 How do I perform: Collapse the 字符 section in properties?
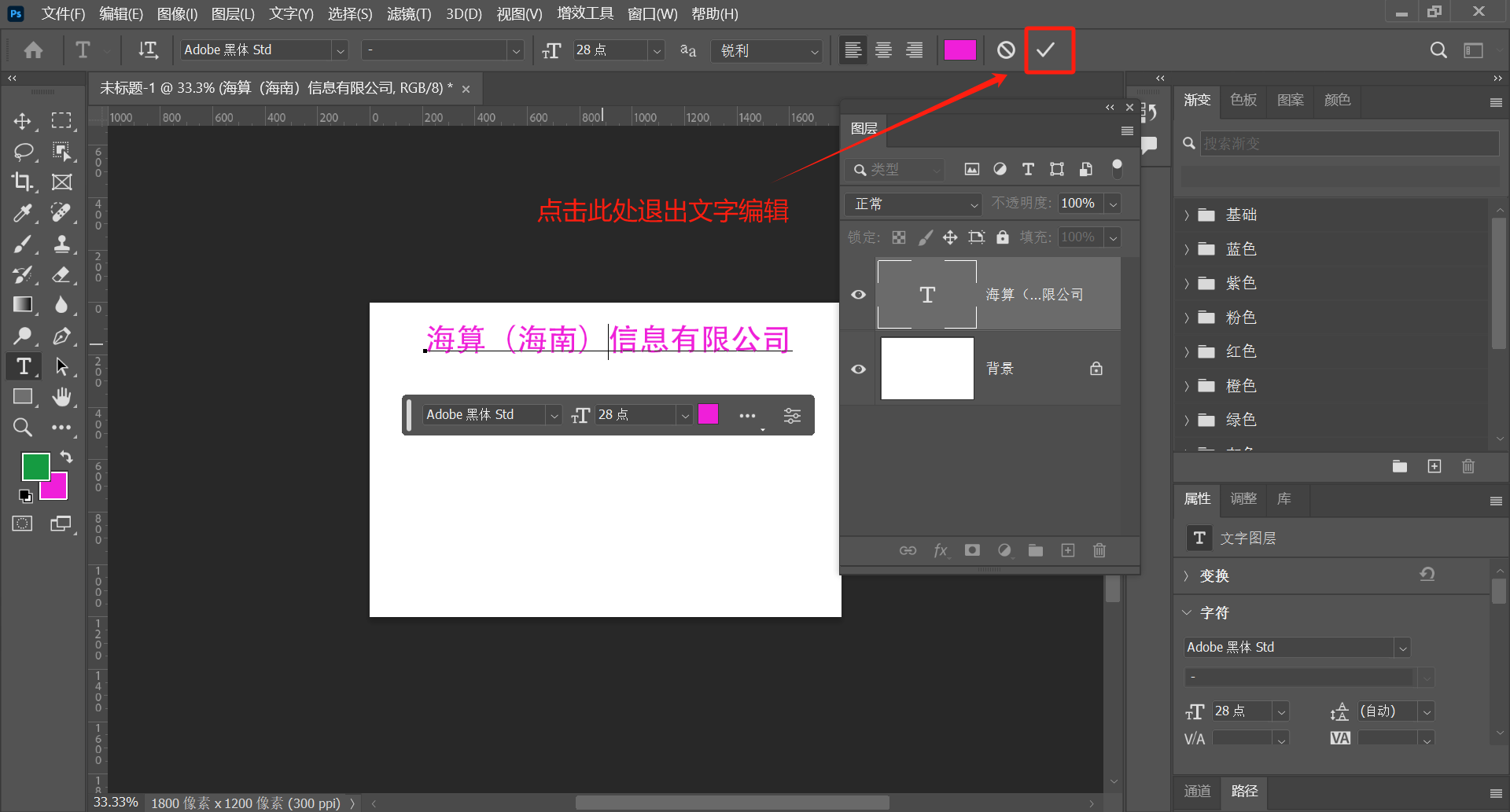(1187, 612)
